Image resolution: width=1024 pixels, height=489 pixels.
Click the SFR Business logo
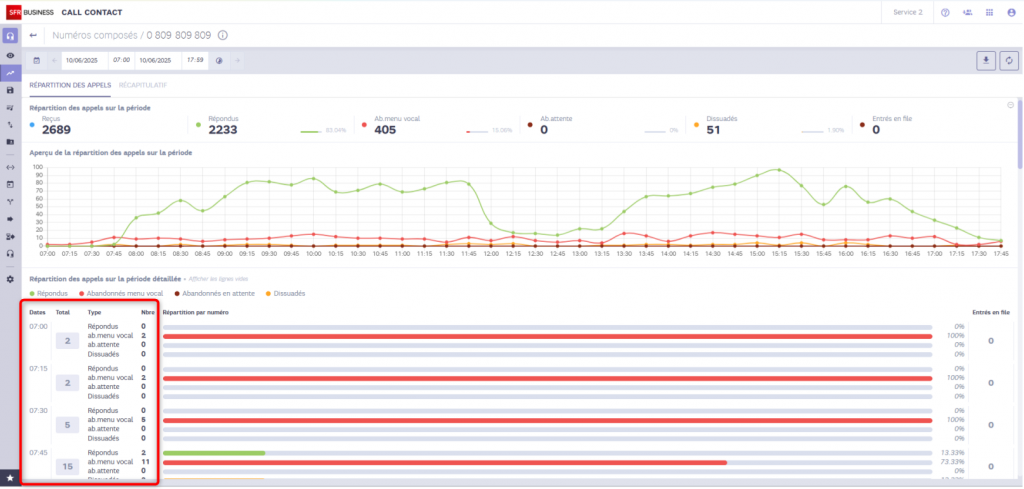(30, 12)
